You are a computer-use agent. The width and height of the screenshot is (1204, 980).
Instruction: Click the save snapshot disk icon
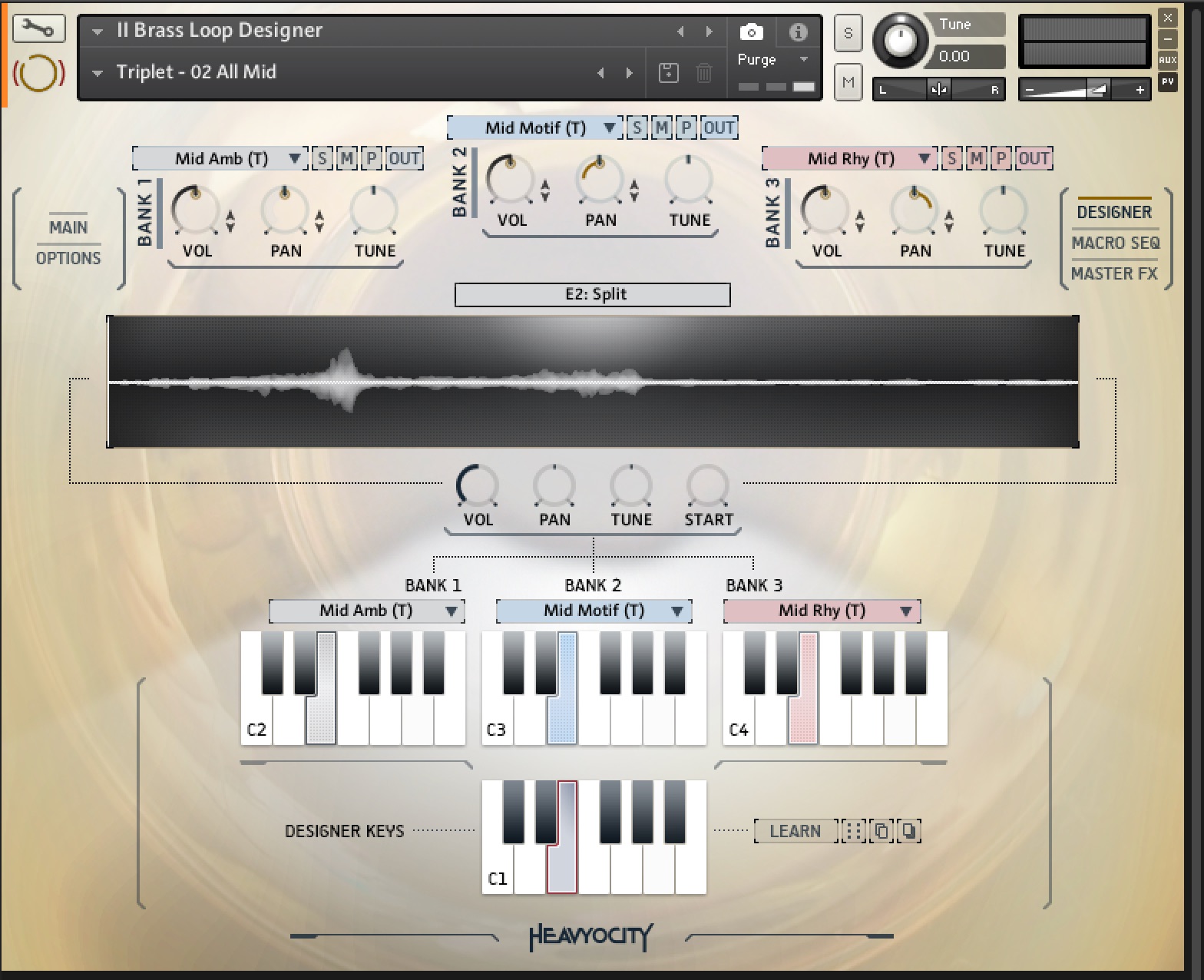669,73
